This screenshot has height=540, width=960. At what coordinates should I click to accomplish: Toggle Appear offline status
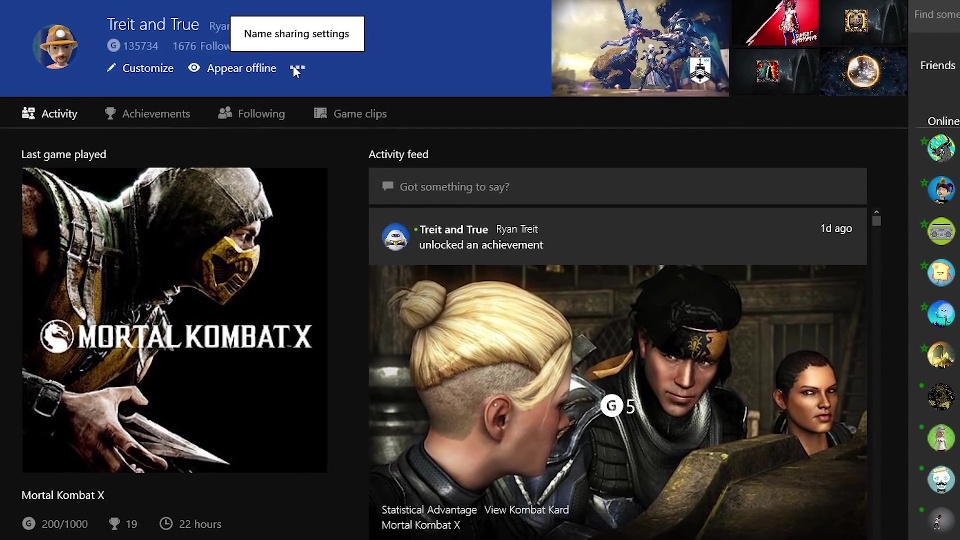point(232,68)
